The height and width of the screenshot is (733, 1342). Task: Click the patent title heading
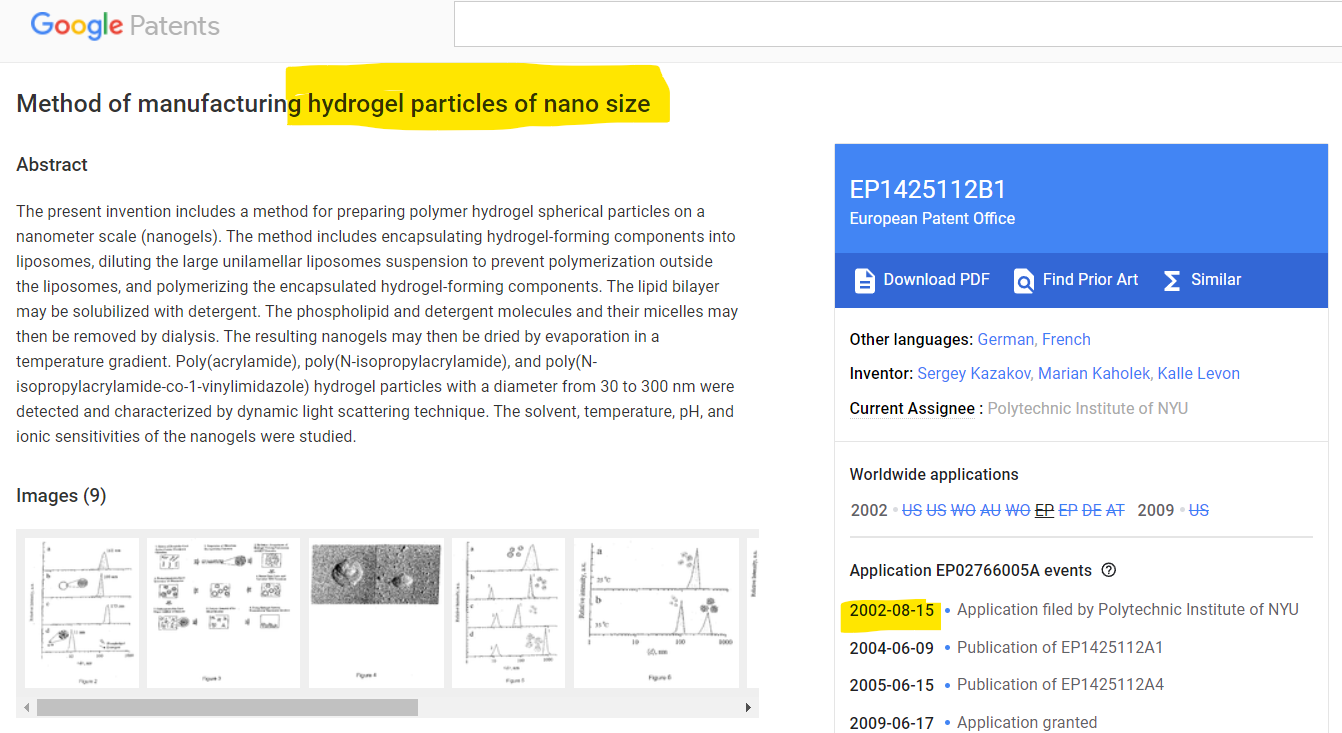(x=333, y=103)
